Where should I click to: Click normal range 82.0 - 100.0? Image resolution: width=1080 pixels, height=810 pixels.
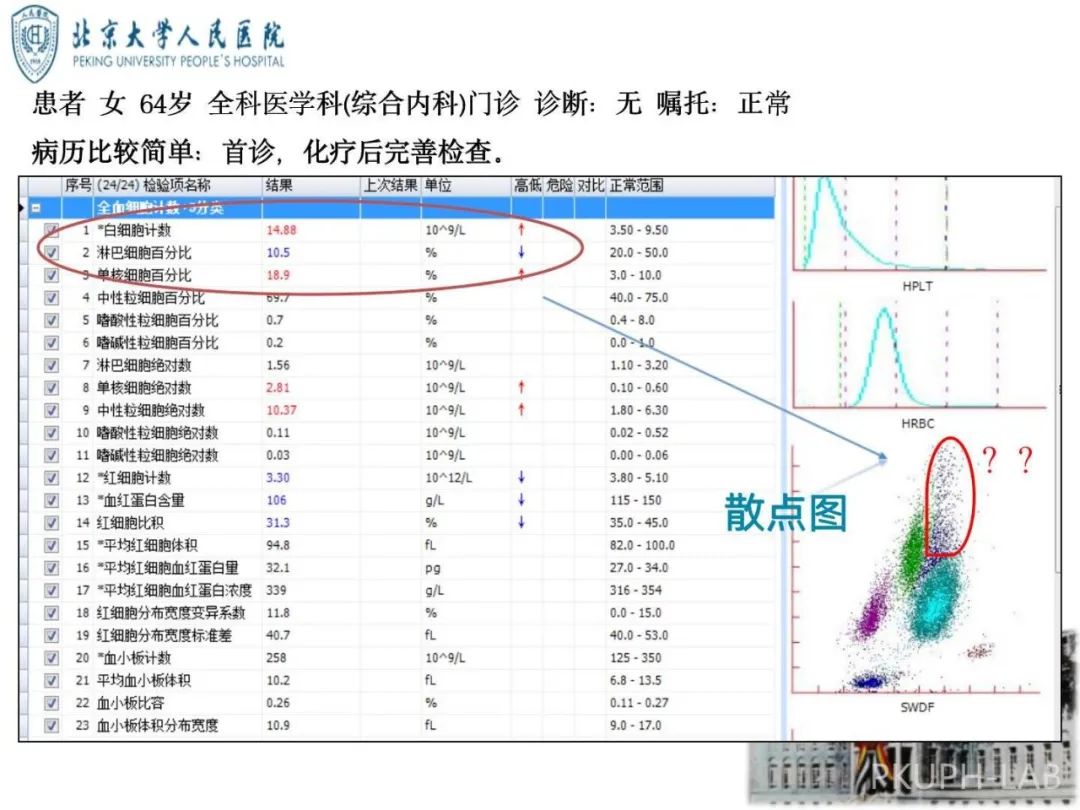[x=642, y=546]
